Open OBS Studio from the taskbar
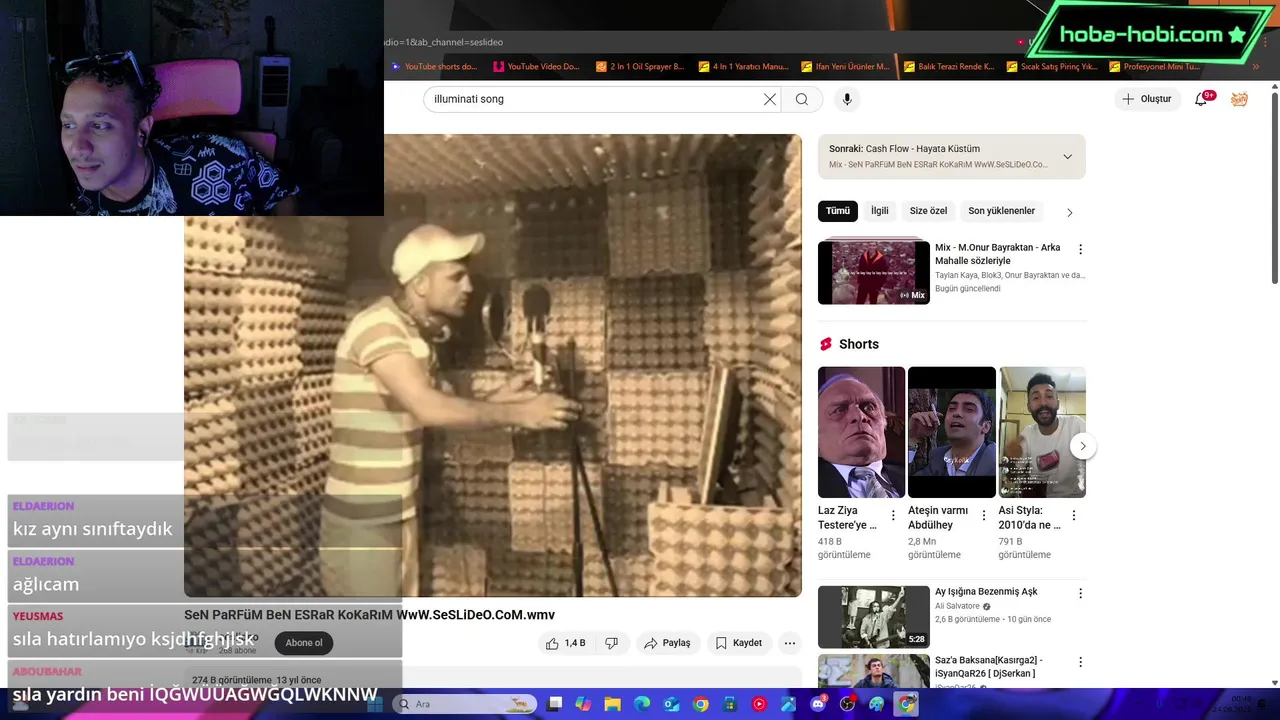 (848, 704)
